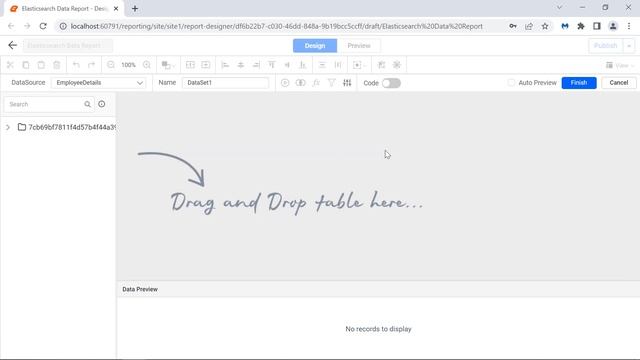
Task: Click the align middle icon
Action: pyautogui.click(x=287, y=65)
